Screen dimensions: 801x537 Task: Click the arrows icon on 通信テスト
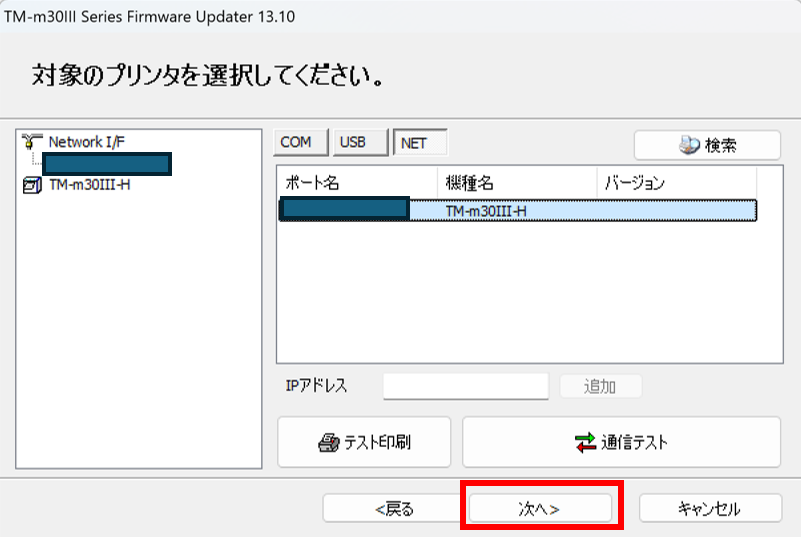[585, 442]
